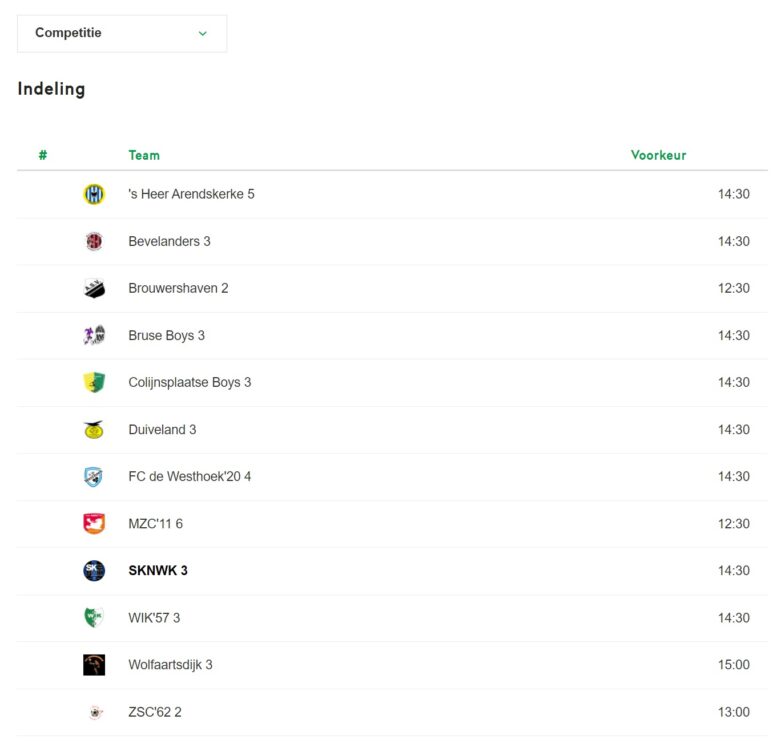Open team Colijnsplaatse Boys 3

click(190, 382)
